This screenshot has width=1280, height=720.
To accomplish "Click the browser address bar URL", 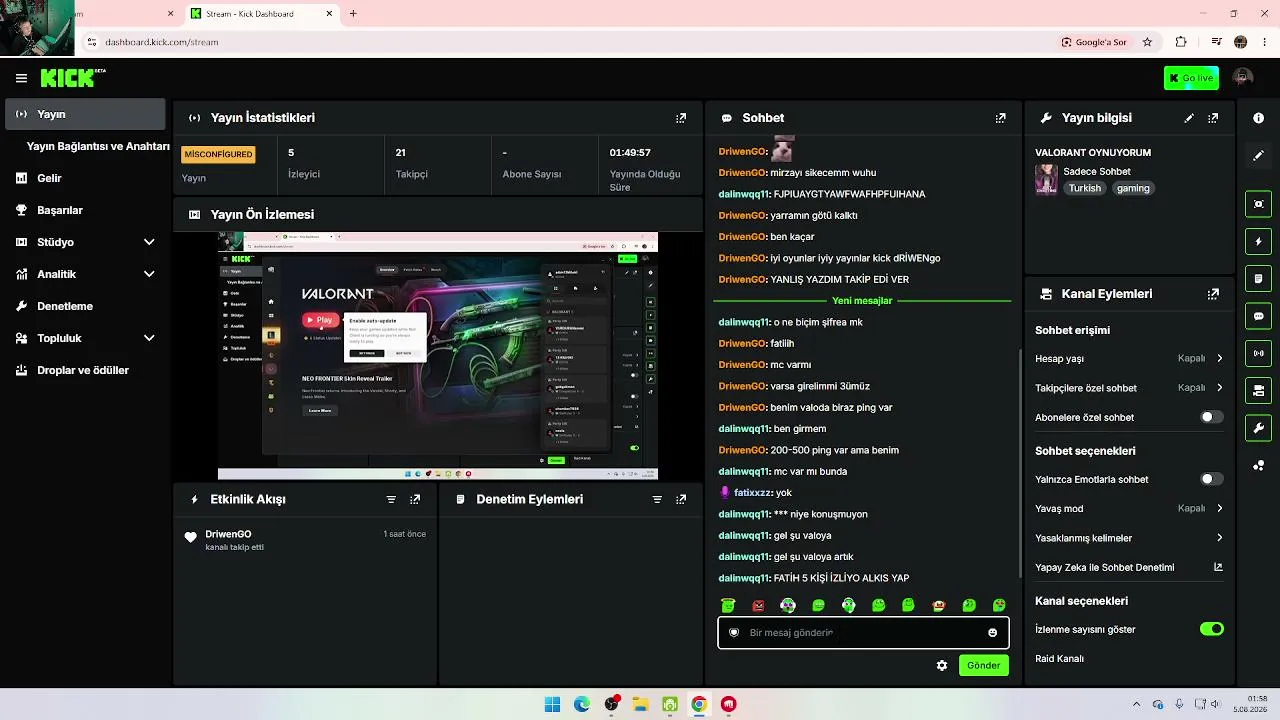I will [162, 42].
